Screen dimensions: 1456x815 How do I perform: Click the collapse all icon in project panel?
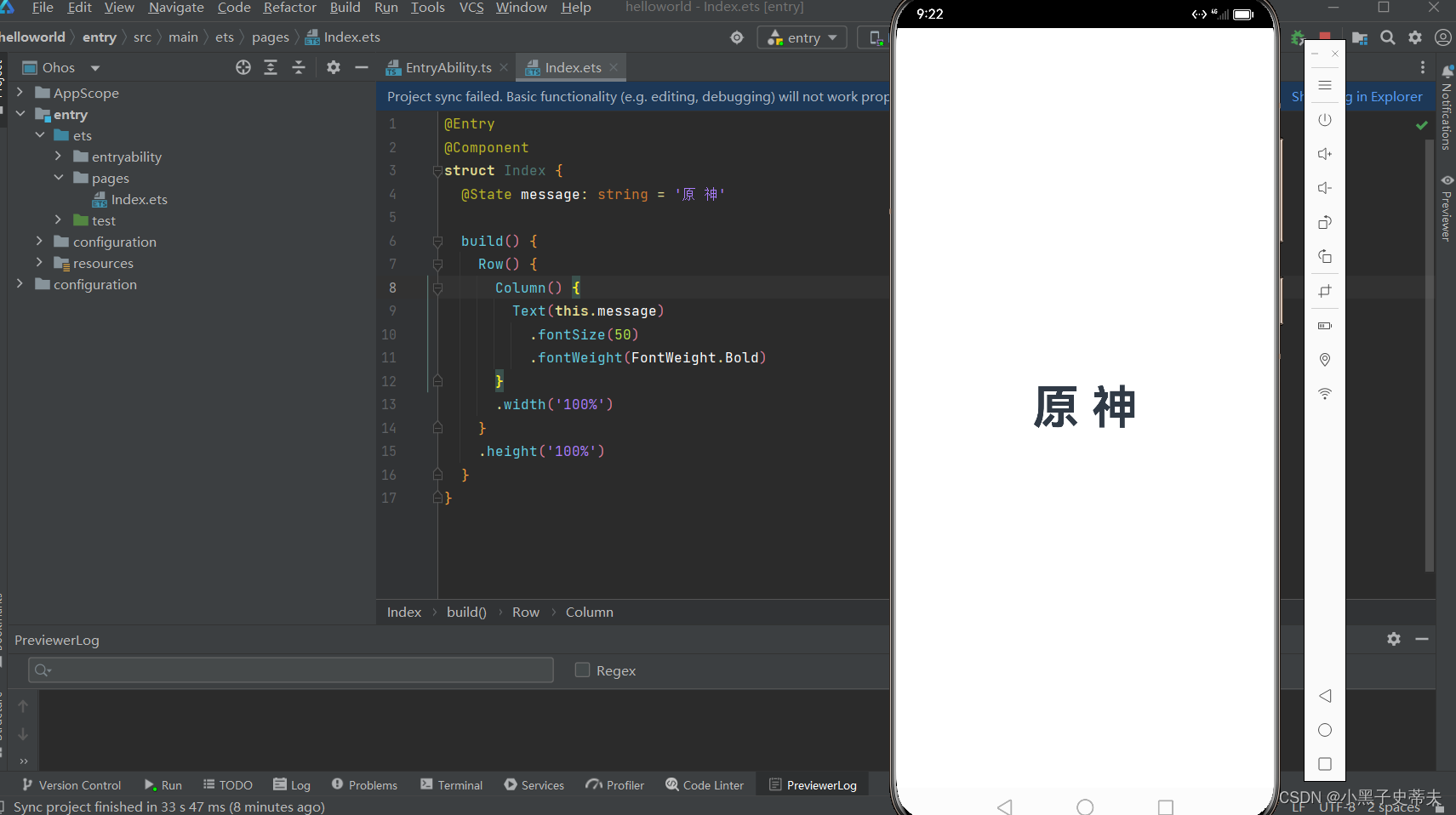(x=299, y=67)
